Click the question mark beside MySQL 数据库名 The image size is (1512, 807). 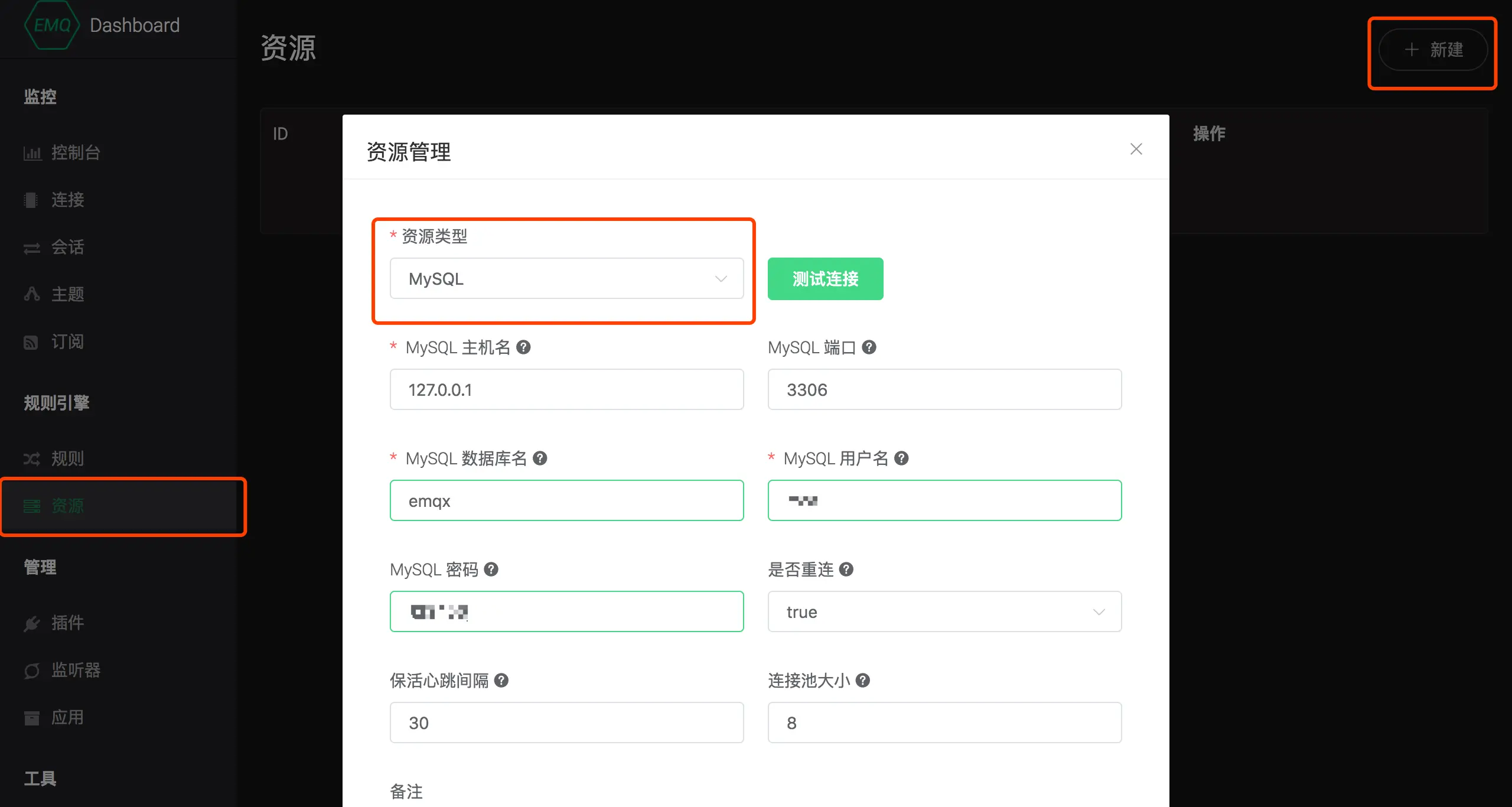pyautogui.click(x=540, y=458)
